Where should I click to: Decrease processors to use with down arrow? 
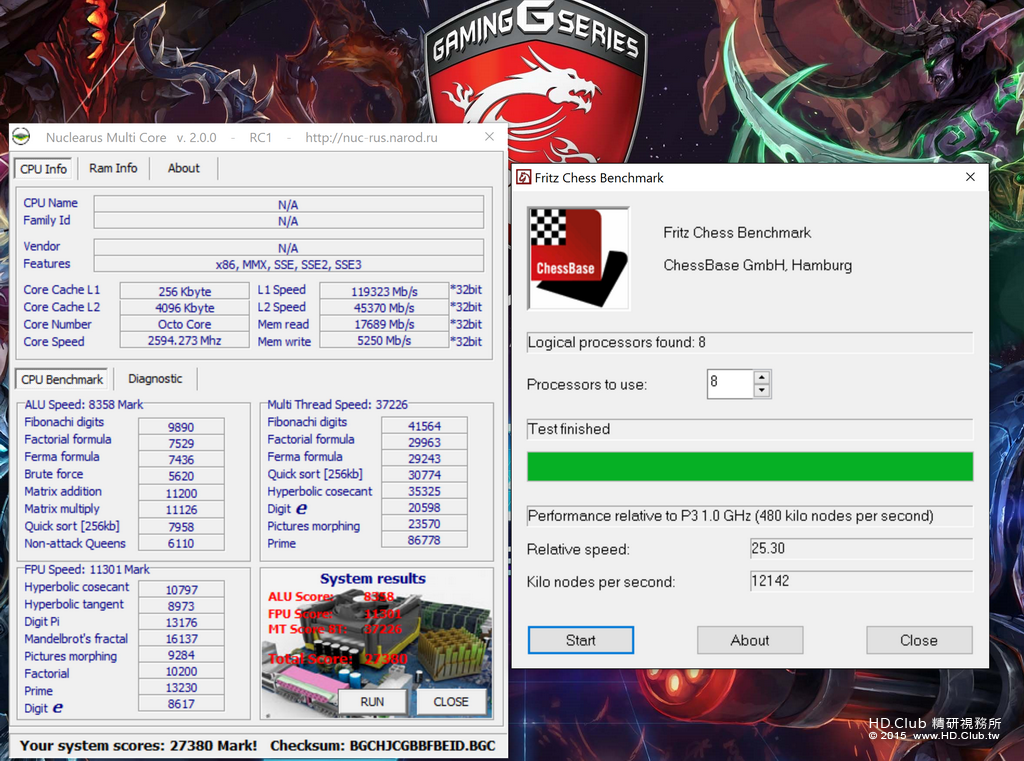tap(761, 391)
